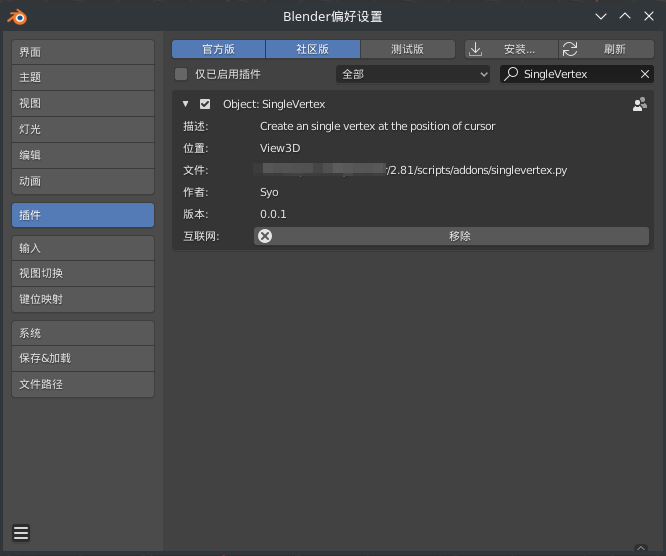Maximize window with the up chevron
This screenshot has height=556, width=666.
click(x=625, y=16)
